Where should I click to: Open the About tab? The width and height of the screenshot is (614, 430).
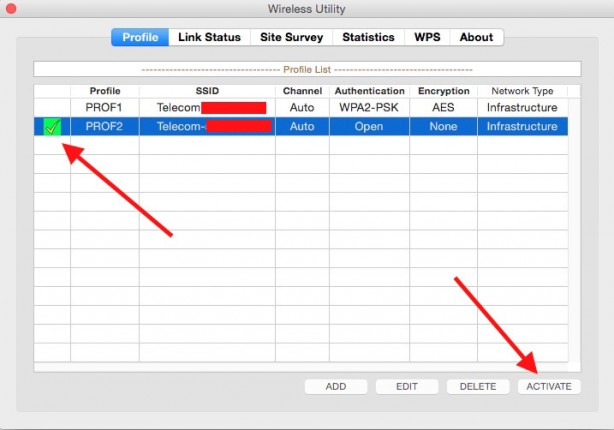coord(477,37)
